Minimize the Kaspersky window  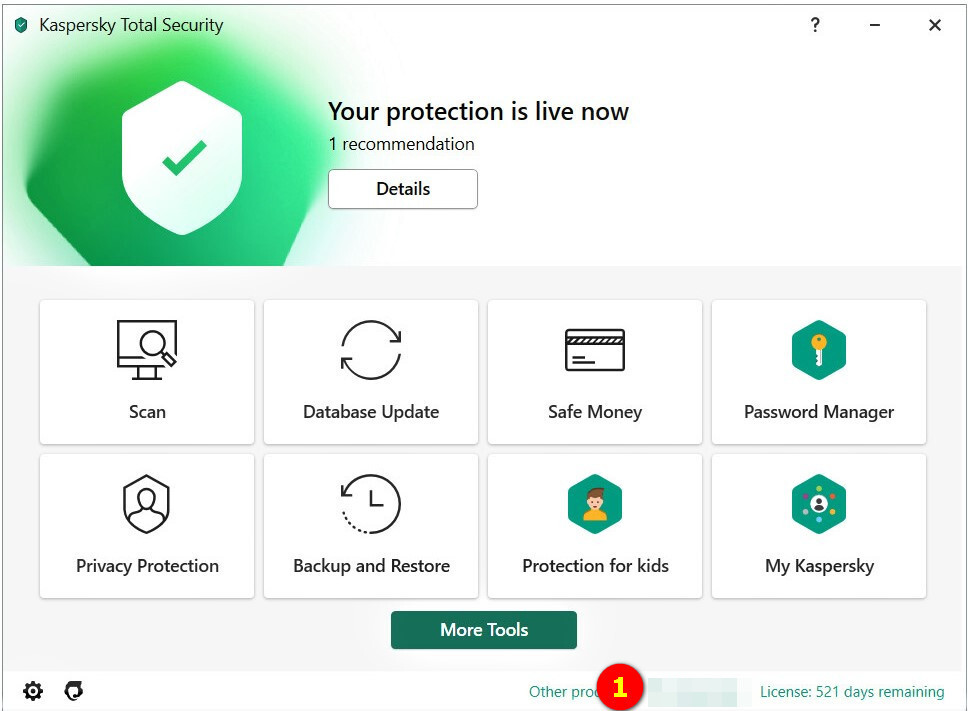[875, 25]
